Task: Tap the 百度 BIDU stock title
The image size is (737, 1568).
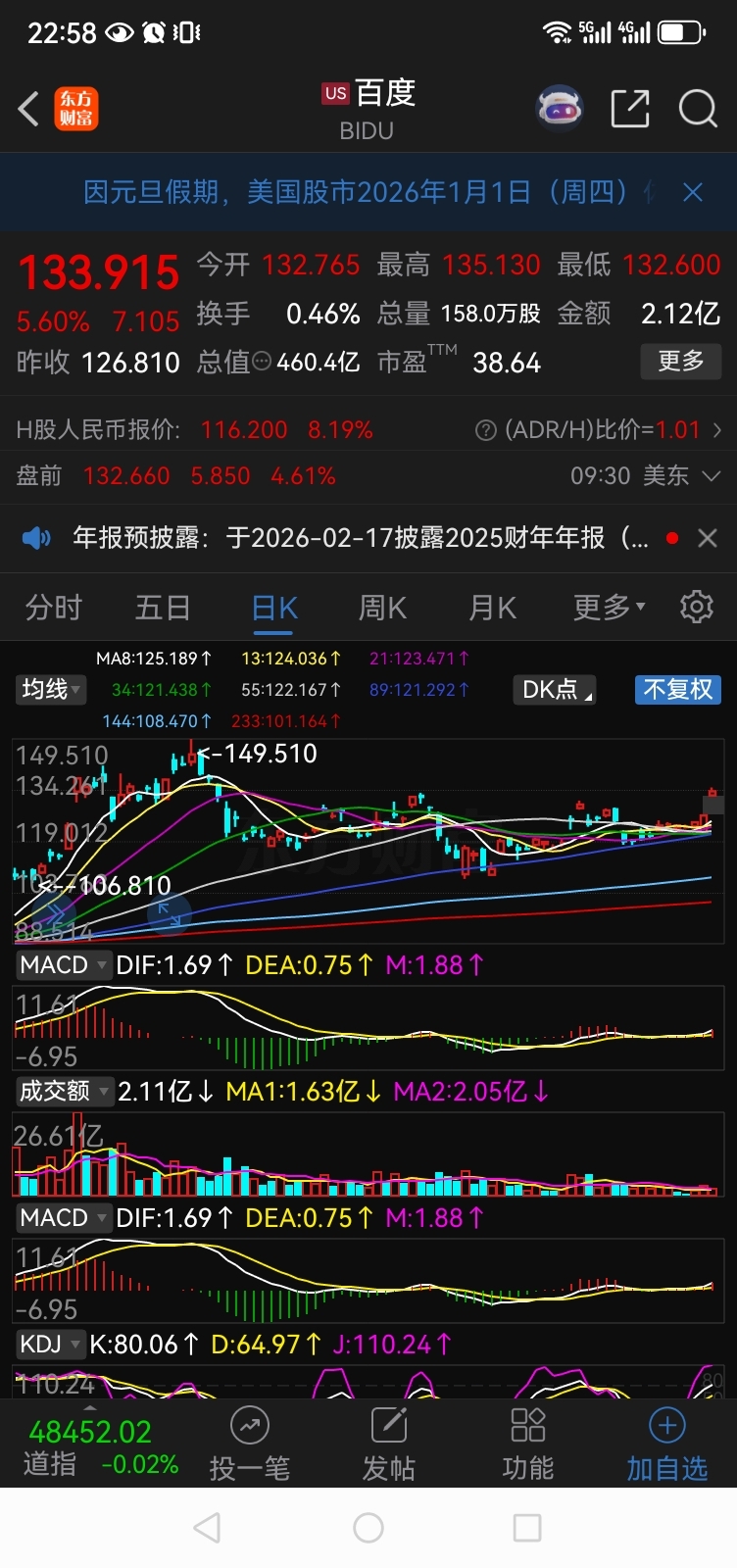Action: [368, 109]
